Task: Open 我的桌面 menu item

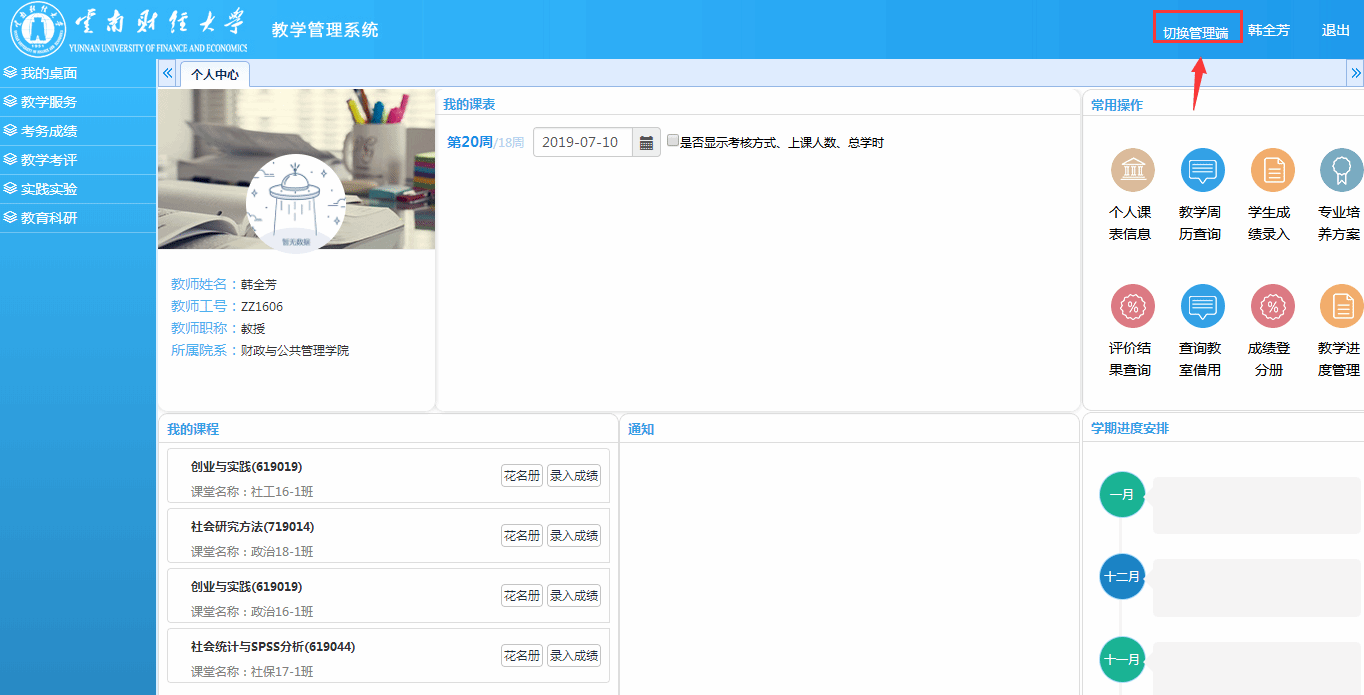Action: [x=49, y=73]
